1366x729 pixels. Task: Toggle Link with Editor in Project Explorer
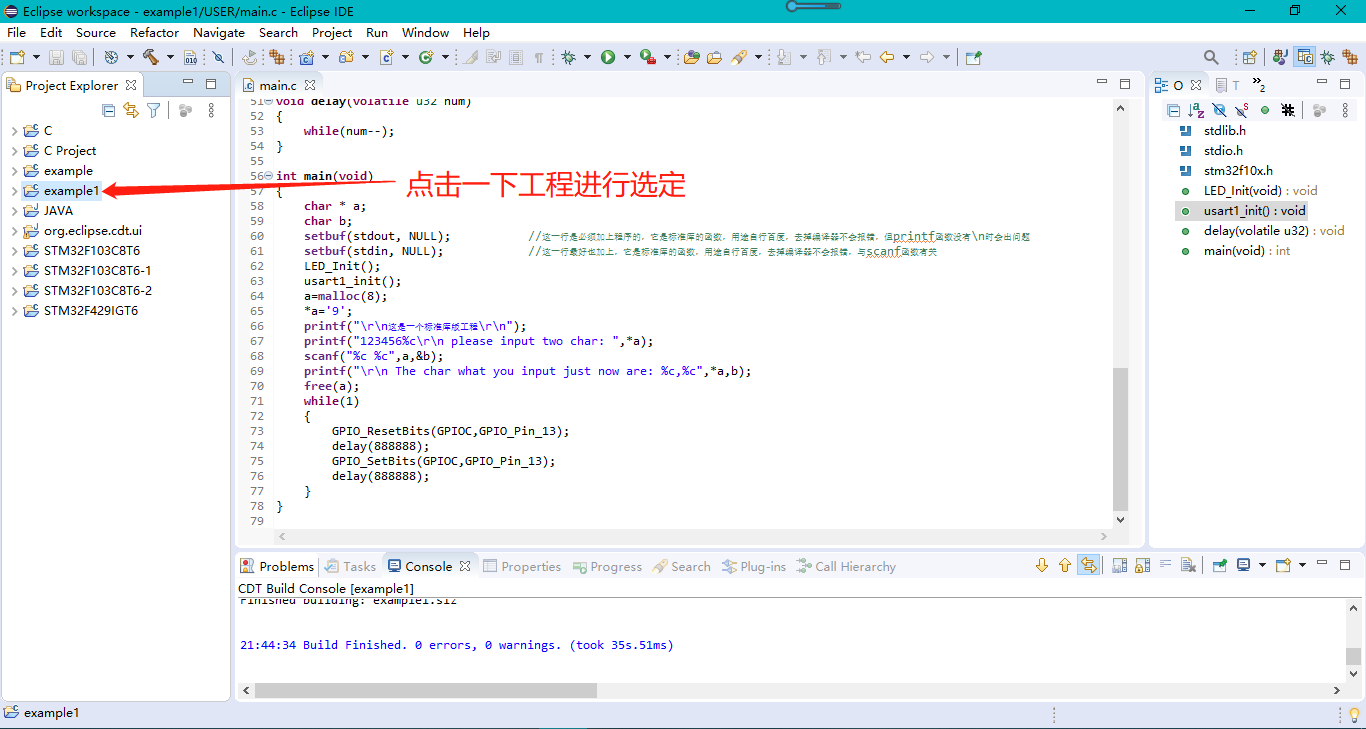coord(131,111)
